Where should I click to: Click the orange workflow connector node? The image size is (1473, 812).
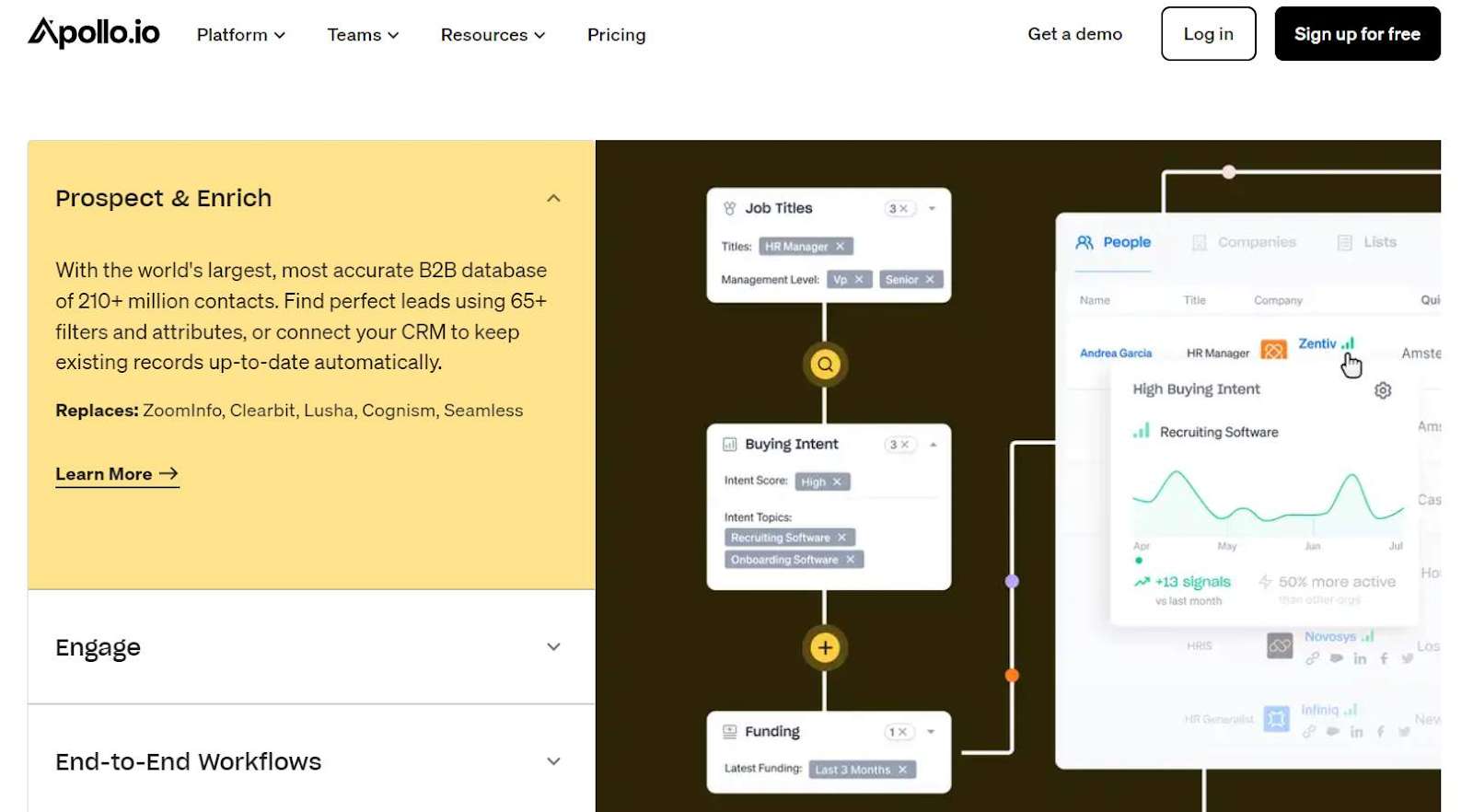1012,676
